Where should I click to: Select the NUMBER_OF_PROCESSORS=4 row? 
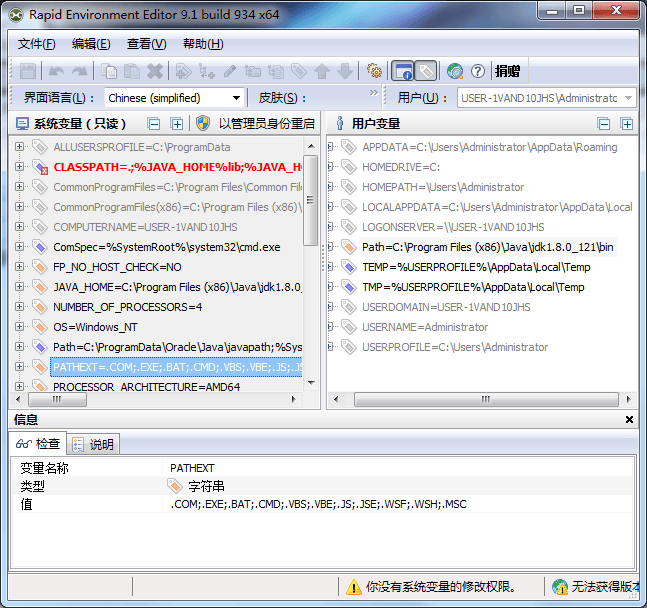click(x=128, y=307)
